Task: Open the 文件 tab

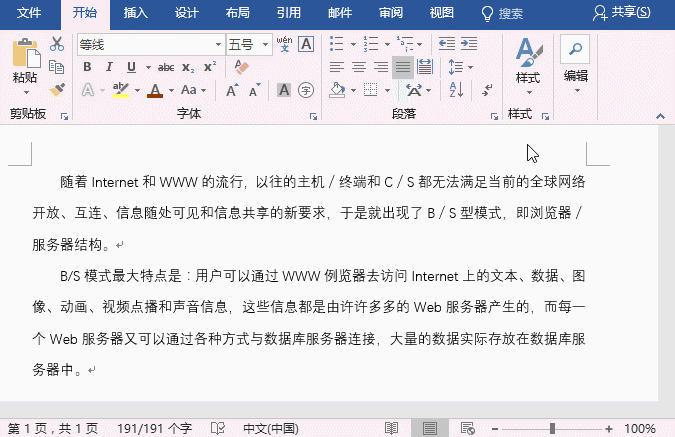Action: point(29,13)
